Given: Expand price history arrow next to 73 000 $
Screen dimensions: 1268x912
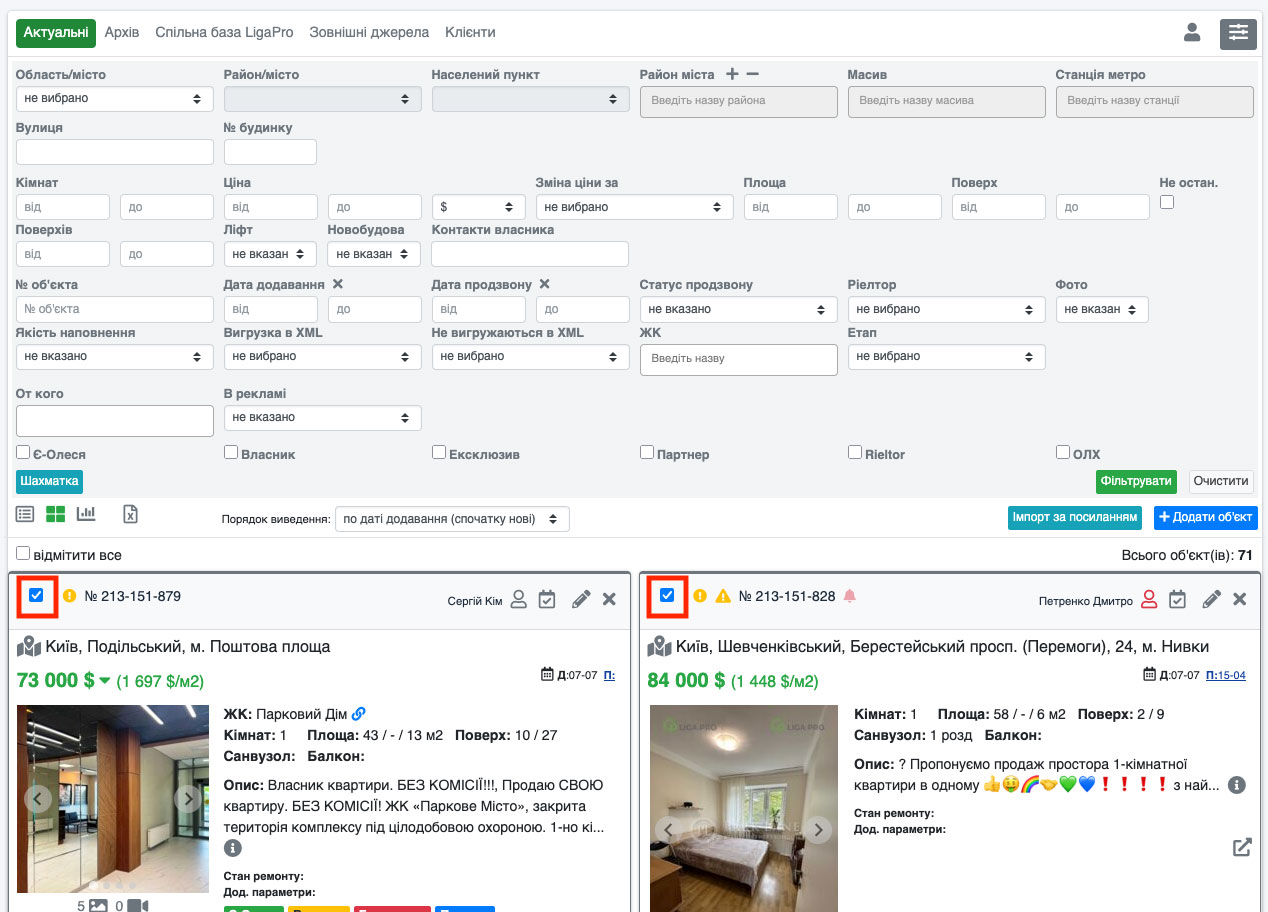Looking at the screenshot, I should coord(105,682).
